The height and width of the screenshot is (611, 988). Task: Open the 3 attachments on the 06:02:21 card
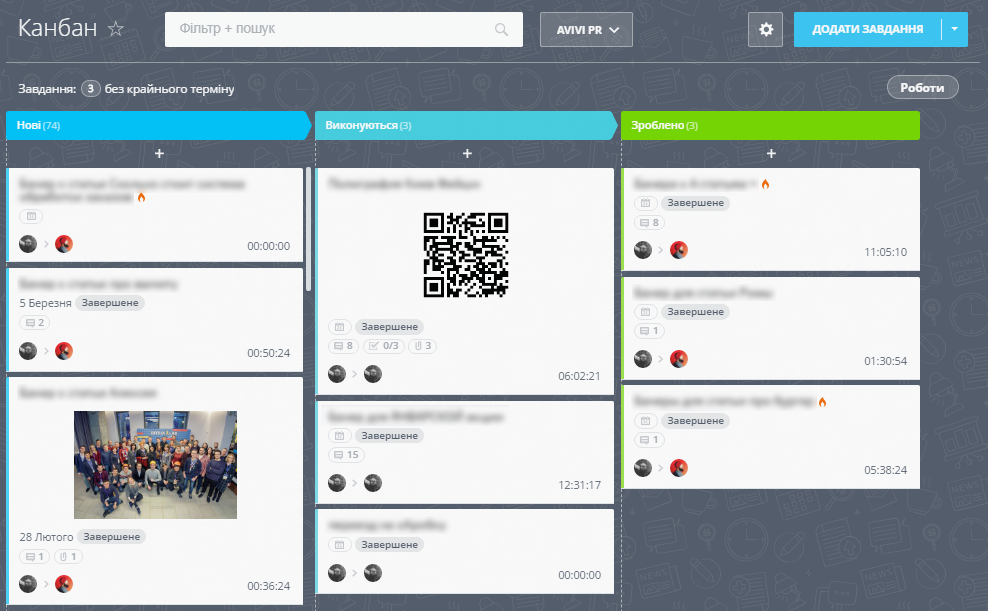[422, 346]
